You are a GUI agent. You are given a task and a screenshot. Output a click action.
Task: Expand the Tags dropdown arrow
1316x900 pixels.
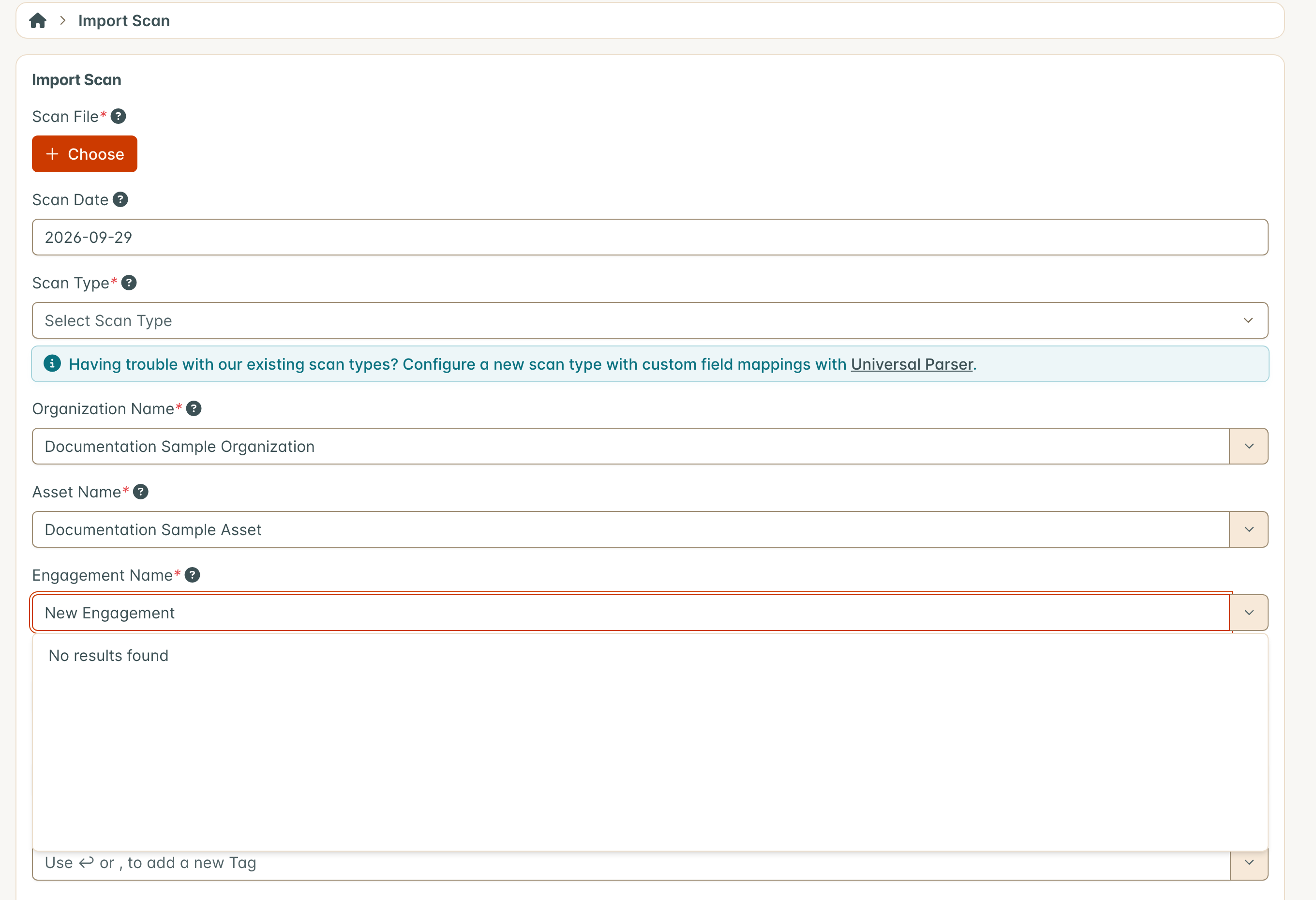(1249, 863)
